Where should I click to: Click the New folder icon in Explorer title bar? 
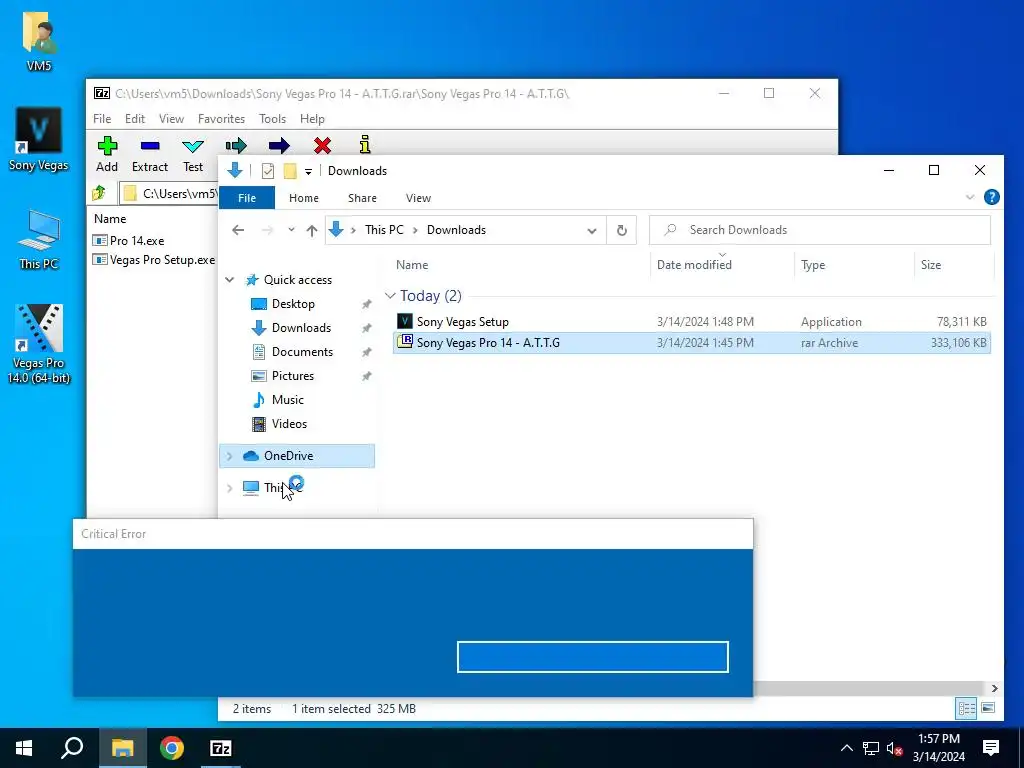click(x=290, y=171)
